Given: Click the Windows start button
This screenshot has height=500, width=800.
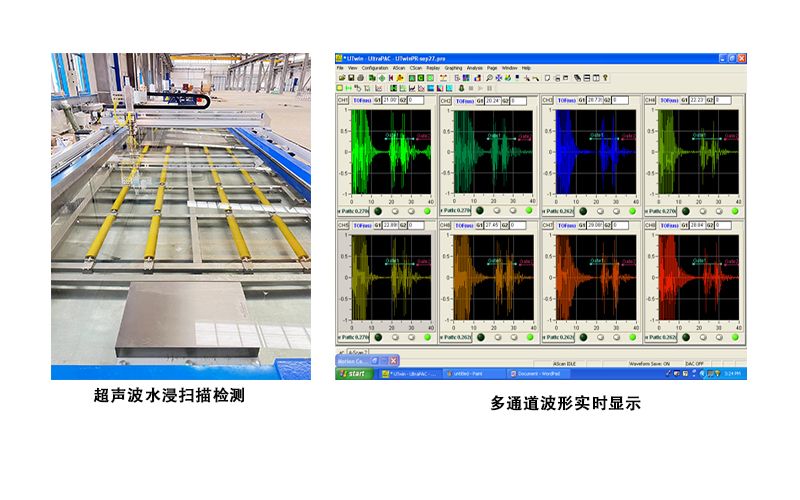Looking at the screenshot, I should click(x=354, y=373).
